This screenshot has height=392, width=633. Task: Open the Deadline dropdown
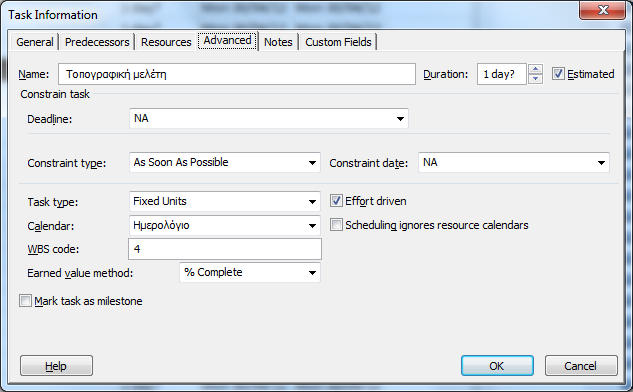(x=400, y=119)
